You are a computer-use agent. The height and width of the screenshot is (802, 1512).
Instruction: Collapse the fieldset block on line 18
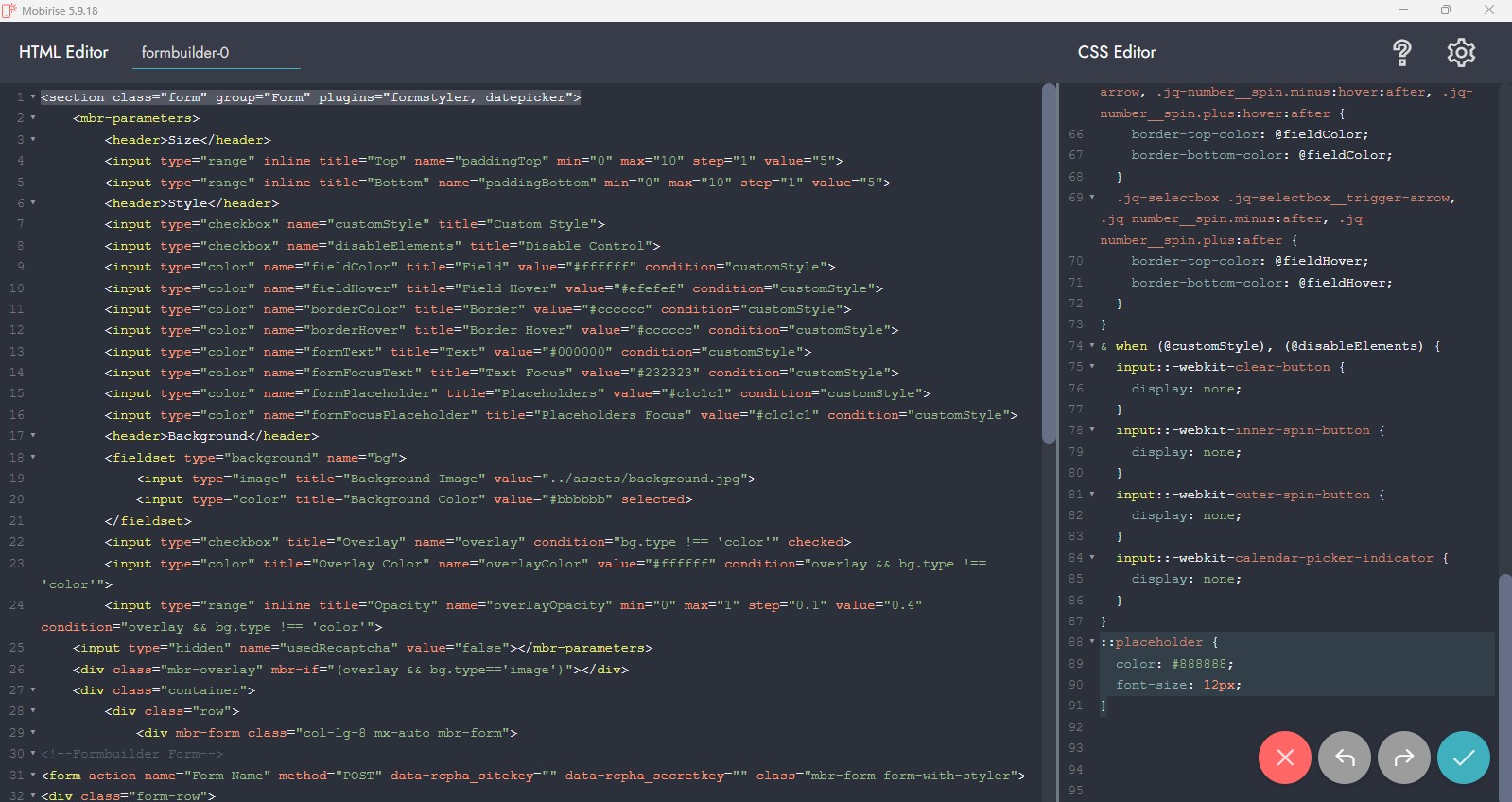coord(33,458)
